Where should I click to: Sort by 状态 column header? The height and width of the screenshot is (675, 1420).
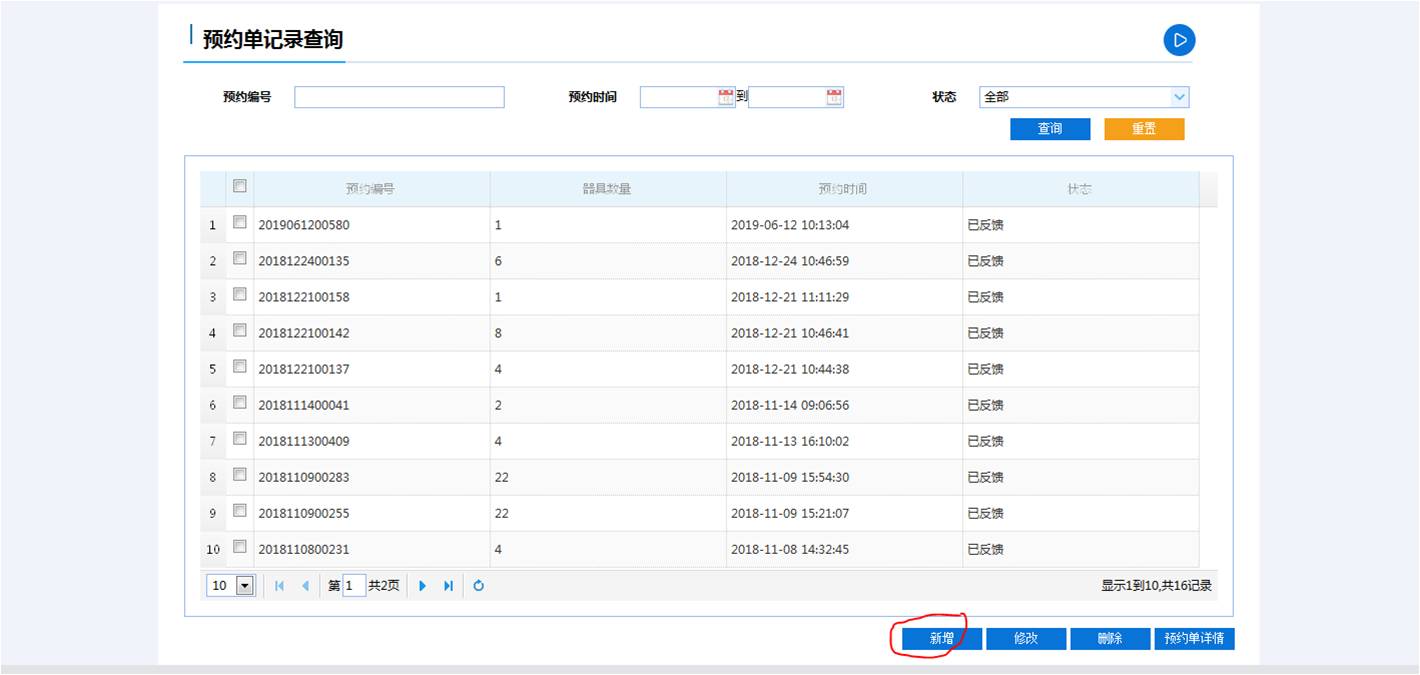tap(1080, 189)
